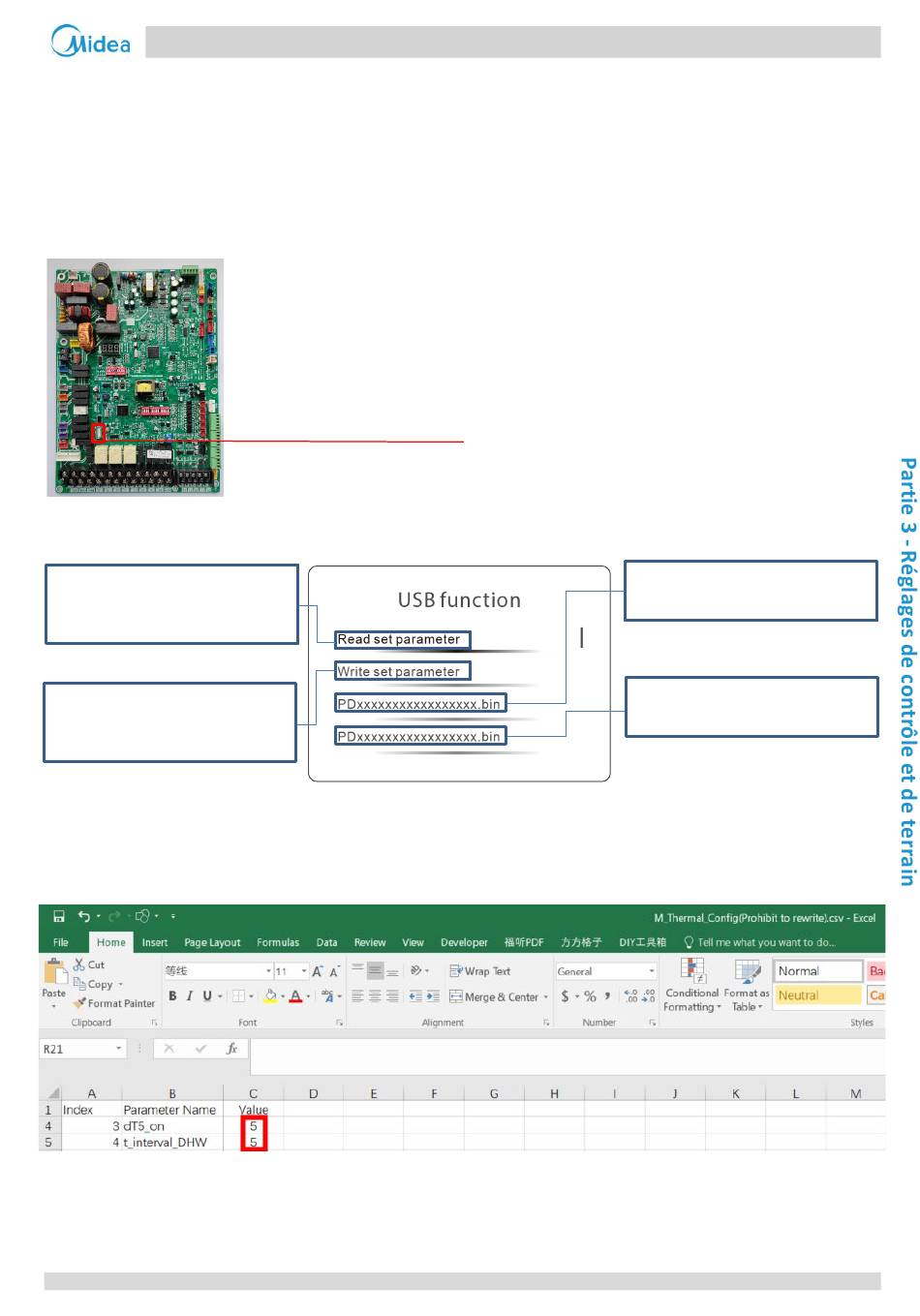This screenshot has width=920, height=1316.
Task: Click the Value cell of dT5_on
Action: tap(254, 1126)
